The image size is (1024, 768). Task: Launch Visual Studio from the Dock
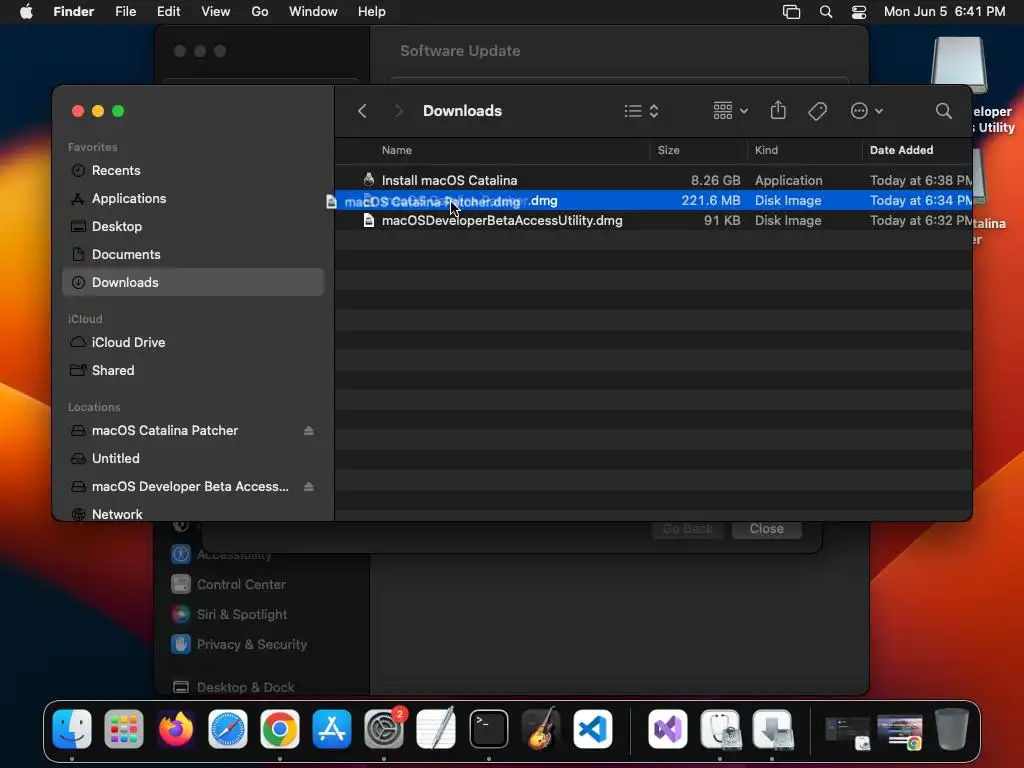point(667,729)
